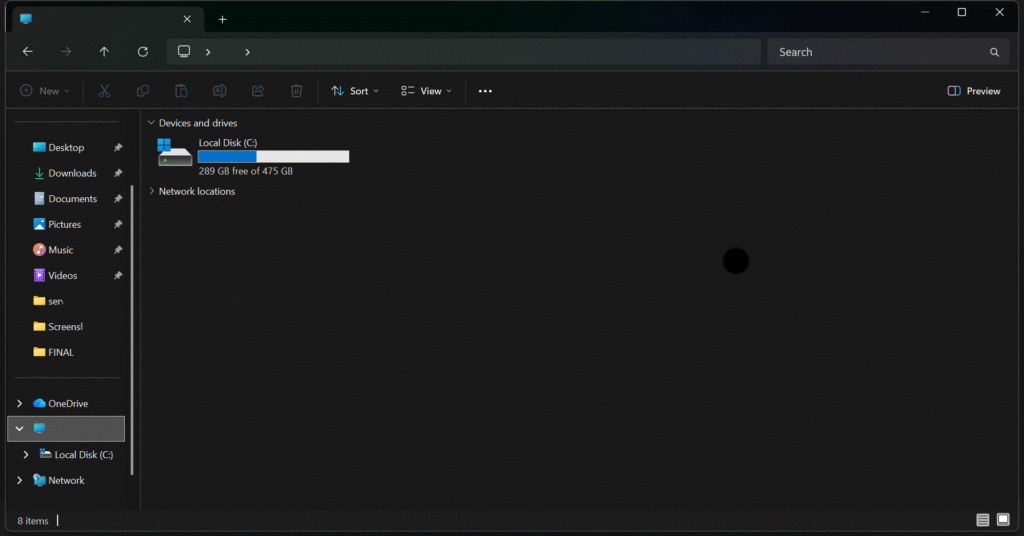1024x536 pixels.
Task: Click the pin icon next to Documents
Action: click(118, 198)
